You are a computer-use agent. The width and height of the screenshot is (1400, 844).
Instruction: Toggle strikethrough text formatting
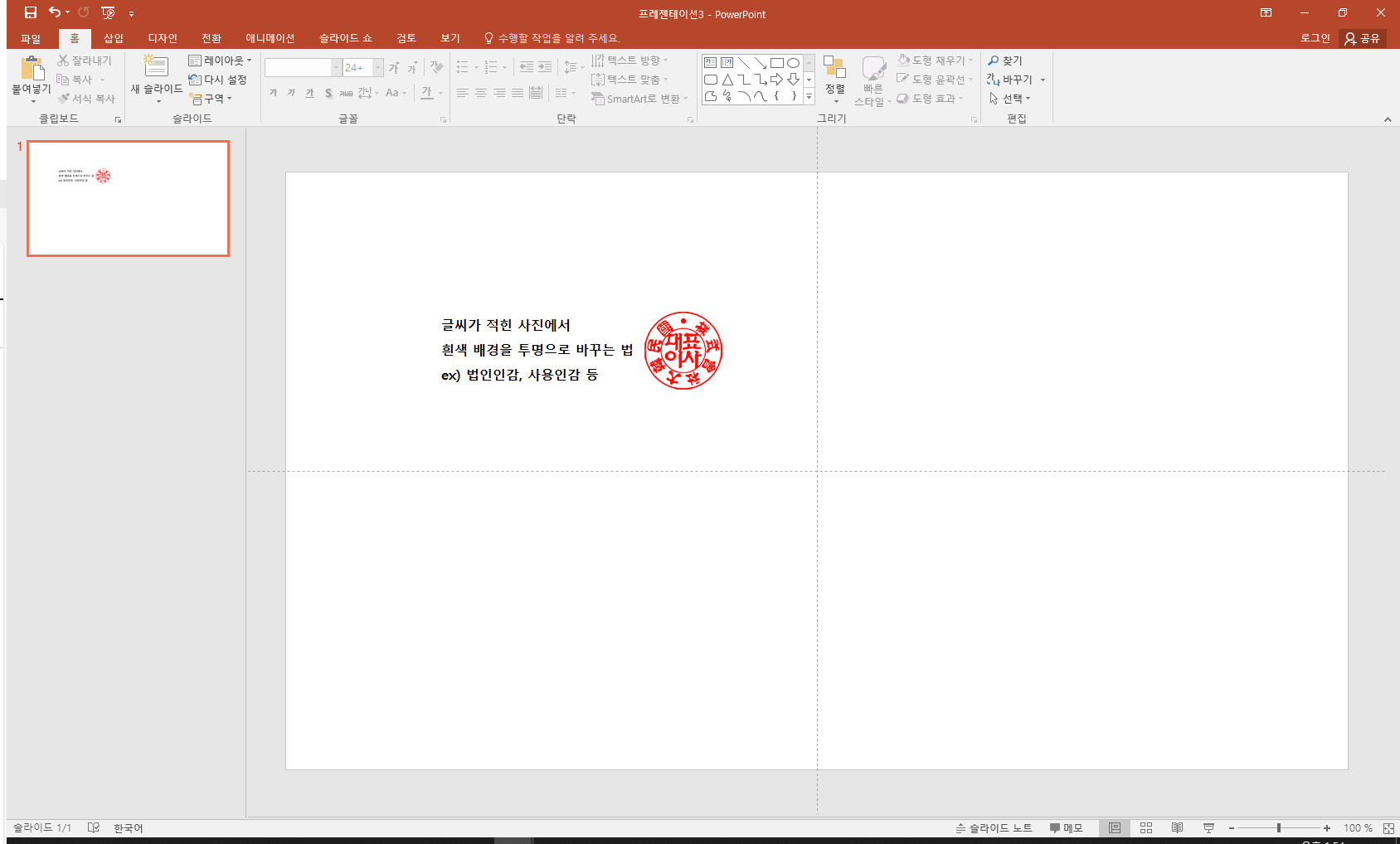point(346,93)
